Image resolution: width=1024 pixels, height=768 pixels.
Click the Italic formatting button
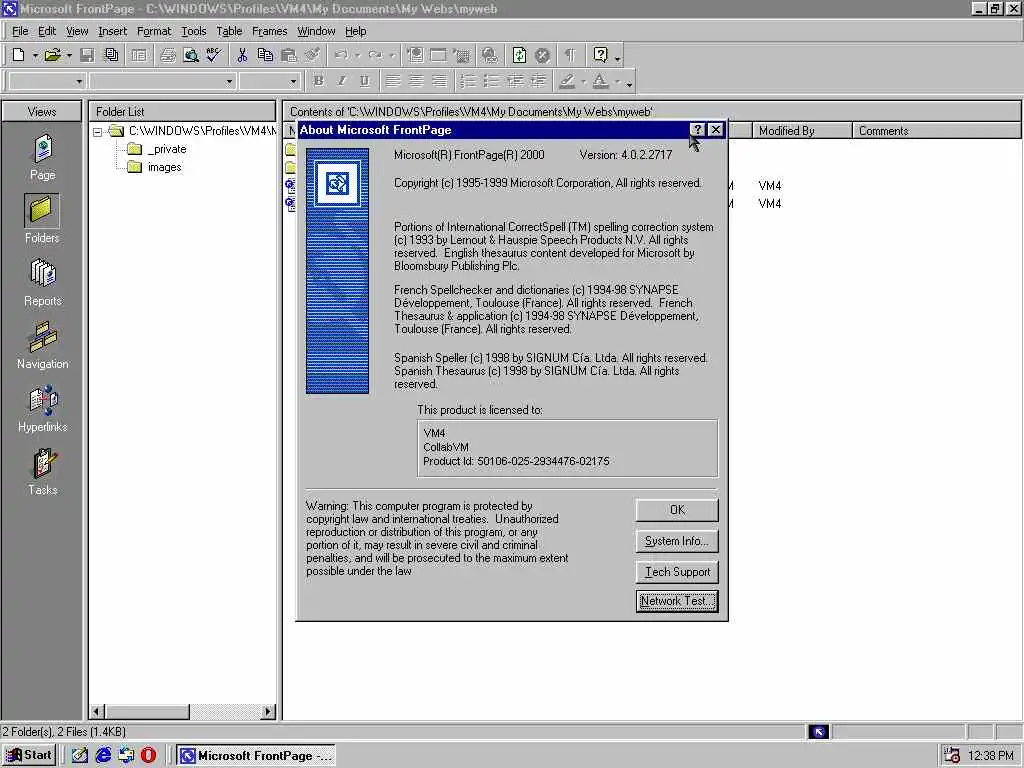coord(342,81)
